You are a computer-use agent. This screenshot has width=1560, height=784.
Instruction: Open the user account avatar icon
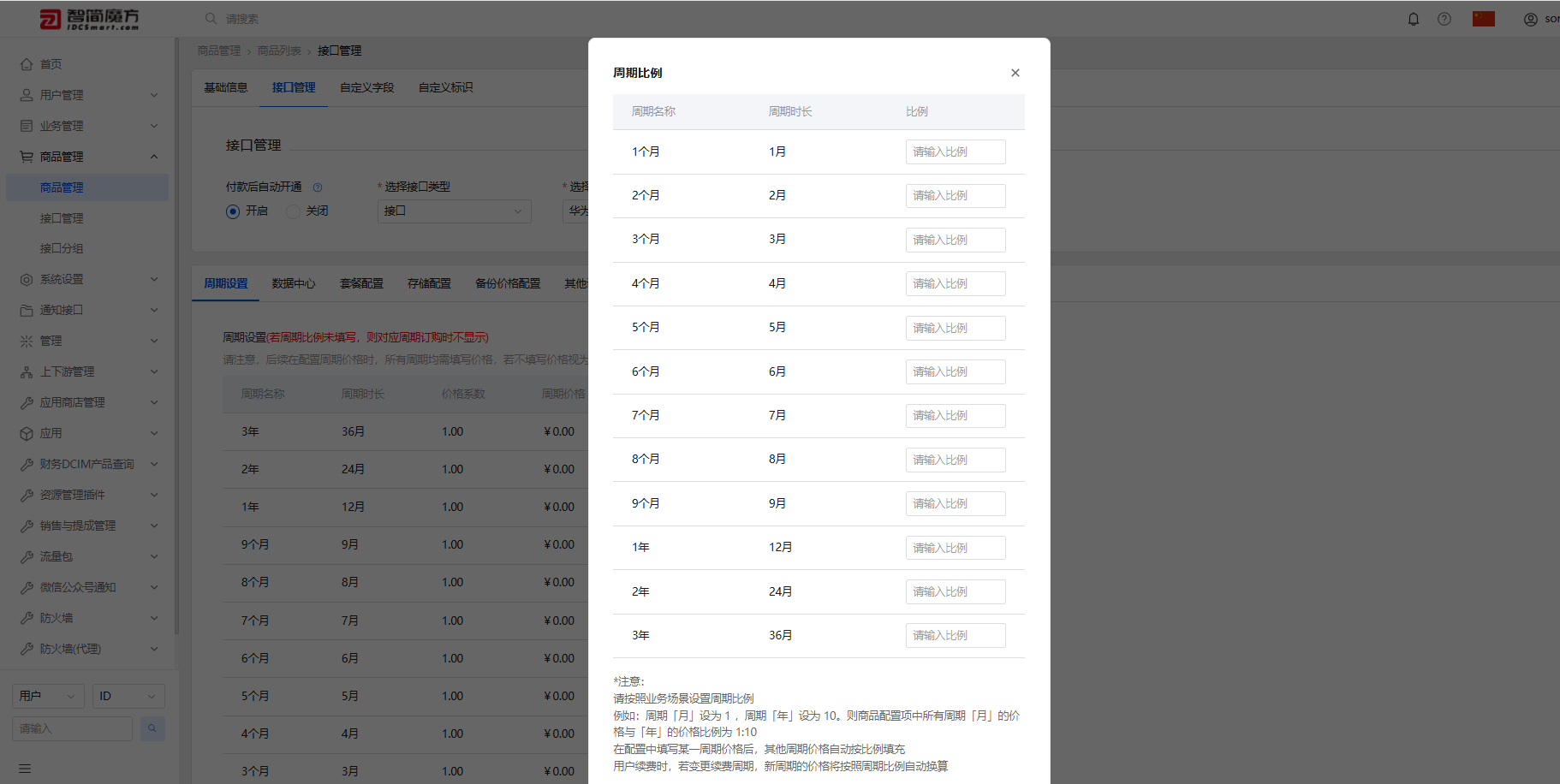[1531, 19]
